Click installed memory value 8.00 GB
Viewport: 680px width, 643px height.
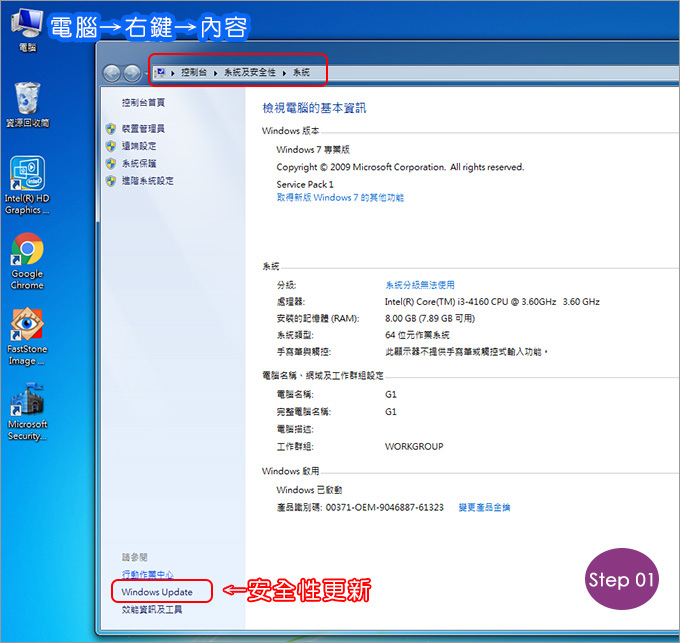430,319
